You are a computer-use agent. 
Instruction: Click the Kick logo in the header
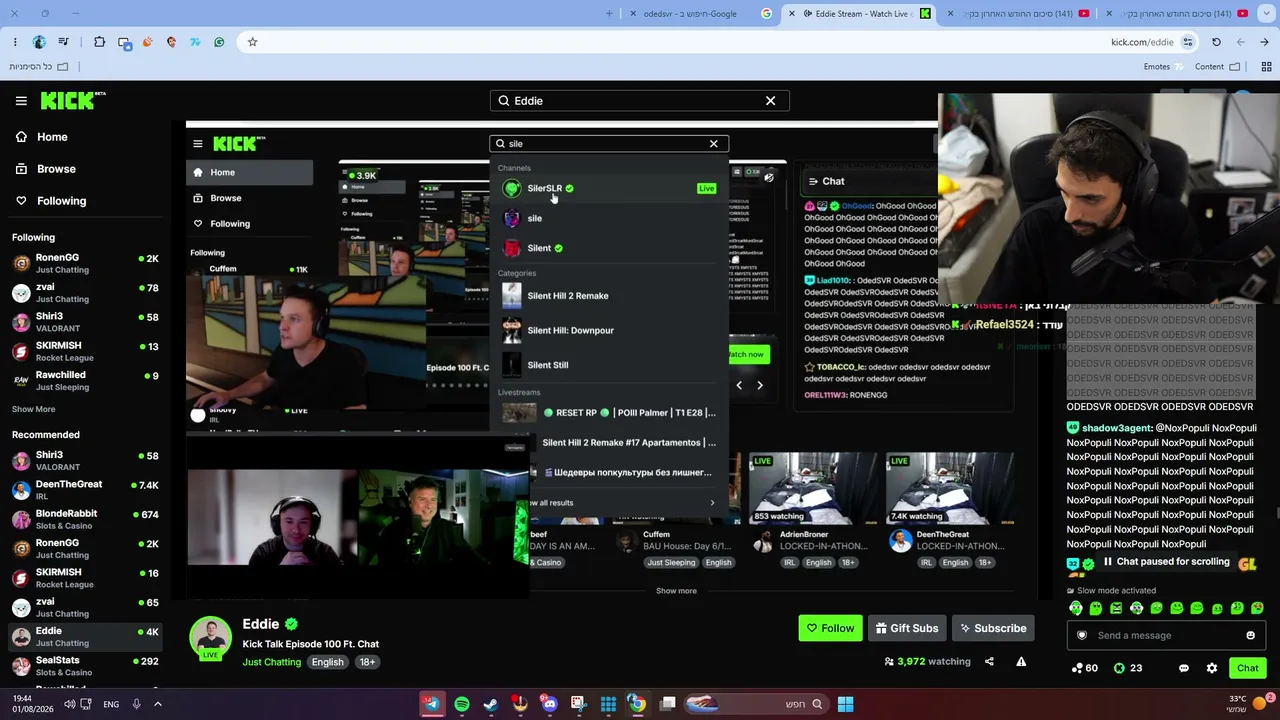[x=72, y=100]
